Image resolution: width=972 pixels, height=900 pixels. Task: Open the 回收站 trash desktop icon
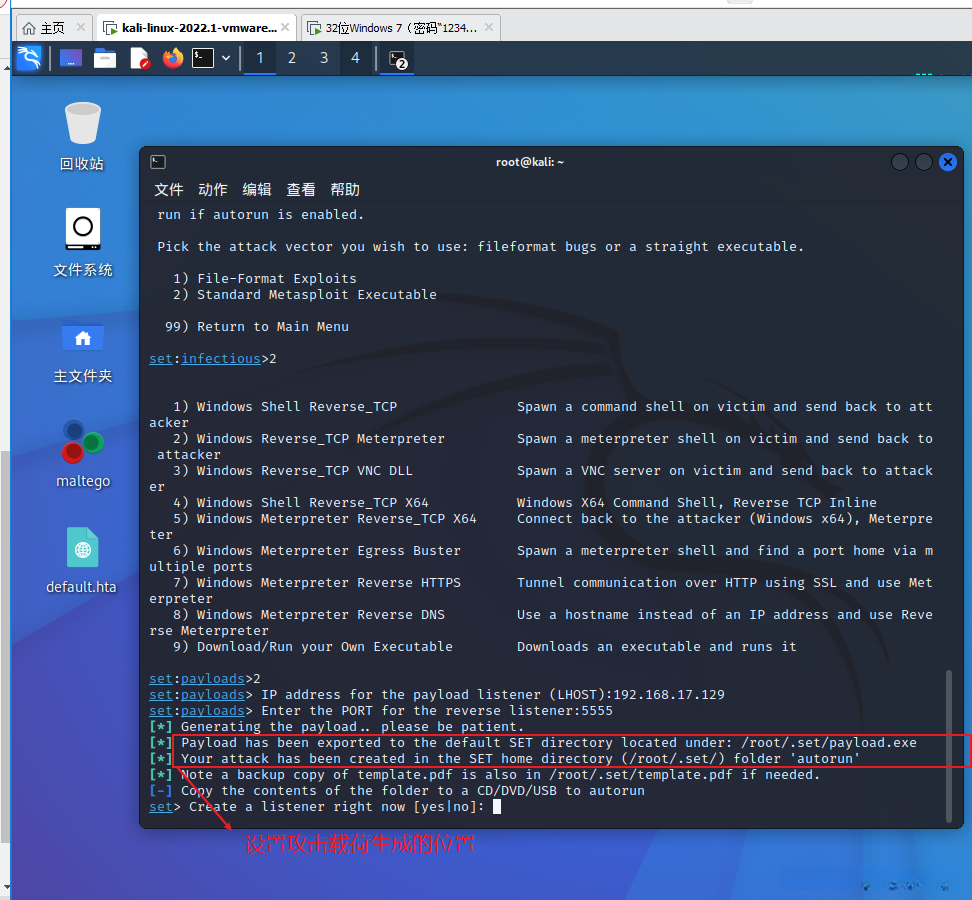pyautogui.click(x=82, y=136)
